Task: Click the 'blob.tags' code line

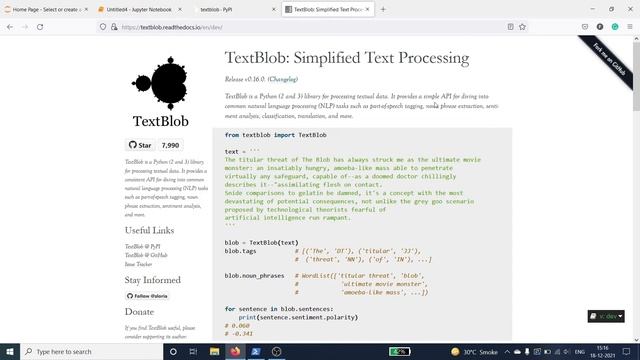Action: (x=240, y=251)
